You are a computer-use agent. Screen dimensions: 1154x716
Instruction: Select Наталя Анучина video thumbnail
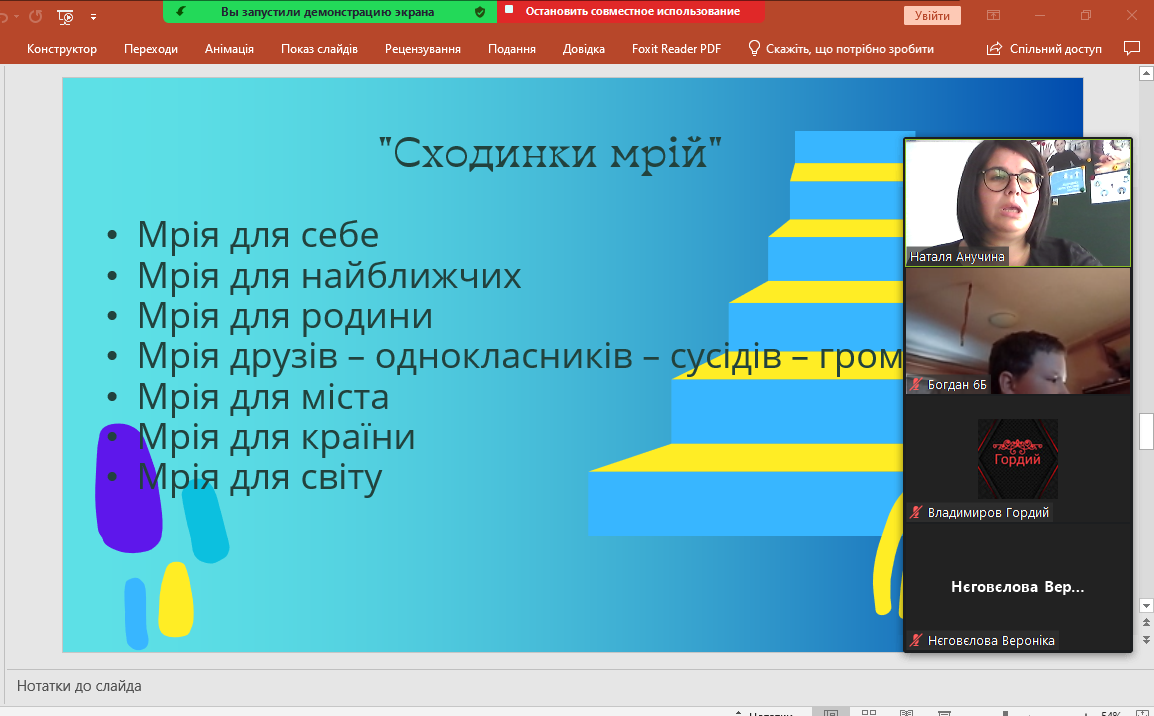[x=1017, y=202]
